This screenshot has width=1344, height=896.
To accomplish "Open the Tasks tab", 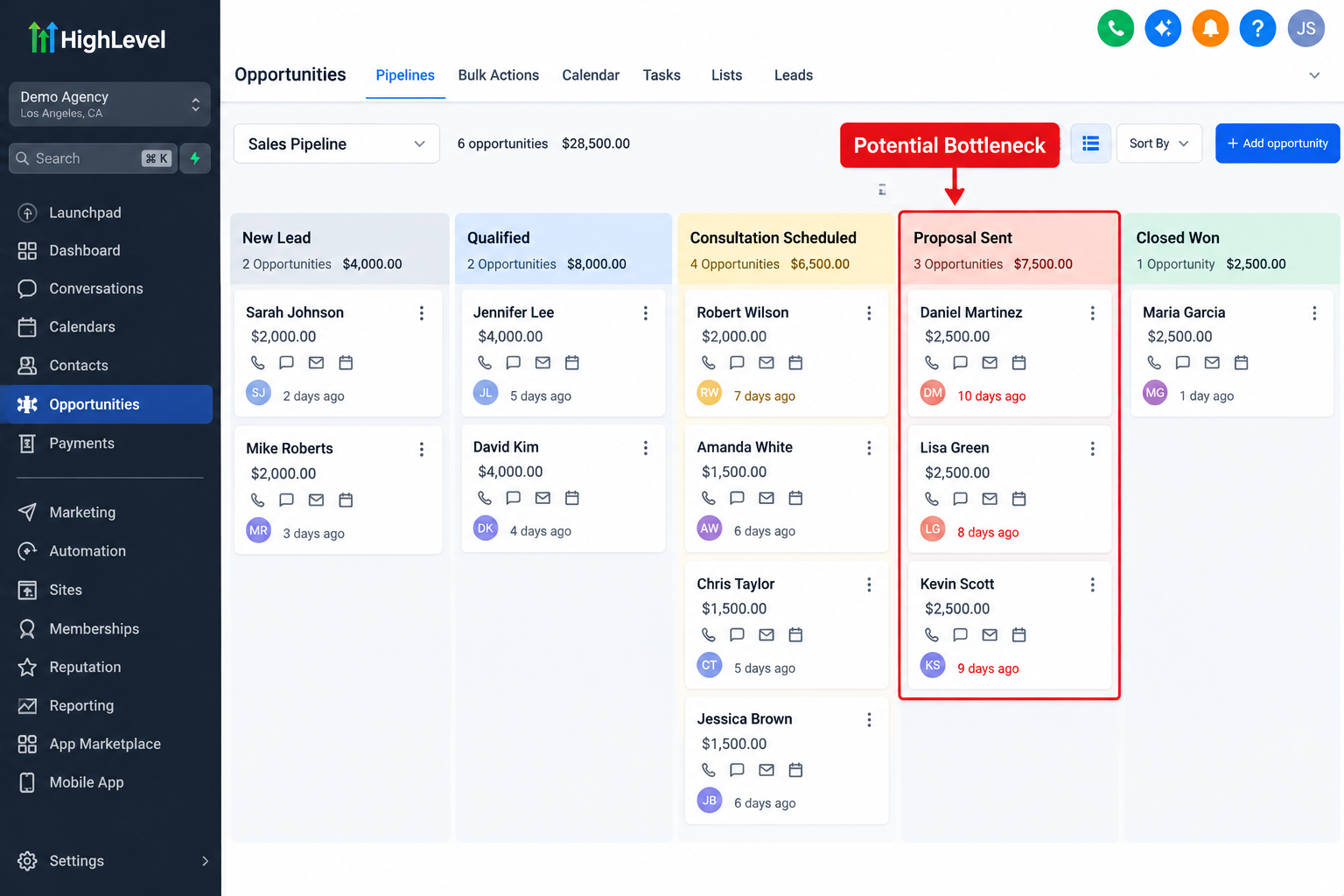I will [661, 75].
